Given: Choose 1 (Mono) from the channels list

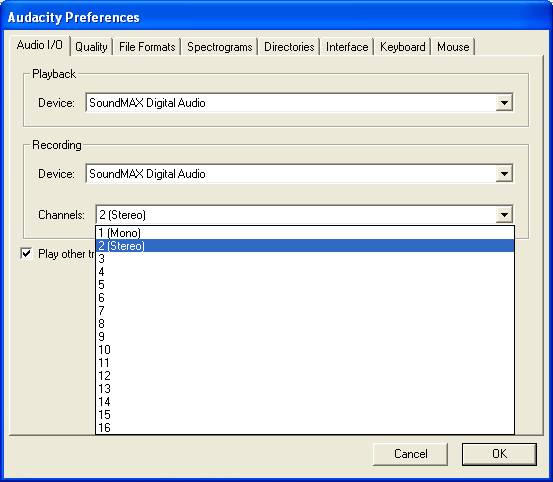Looking at the screenshot, I should point(305,233).
